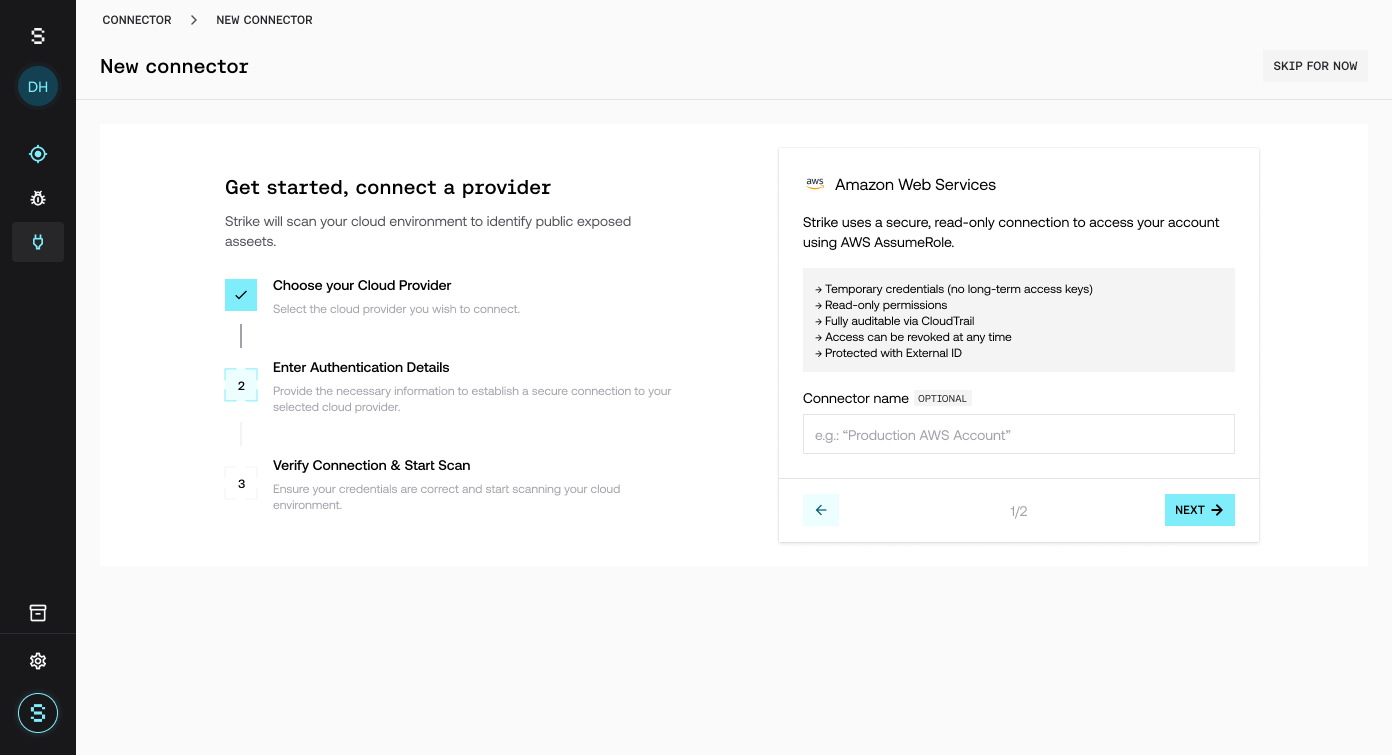Image resolution: width=1392 pixels, height=755 pixels.
Task: Click the AWS logo icon
Action: (815, 184)
